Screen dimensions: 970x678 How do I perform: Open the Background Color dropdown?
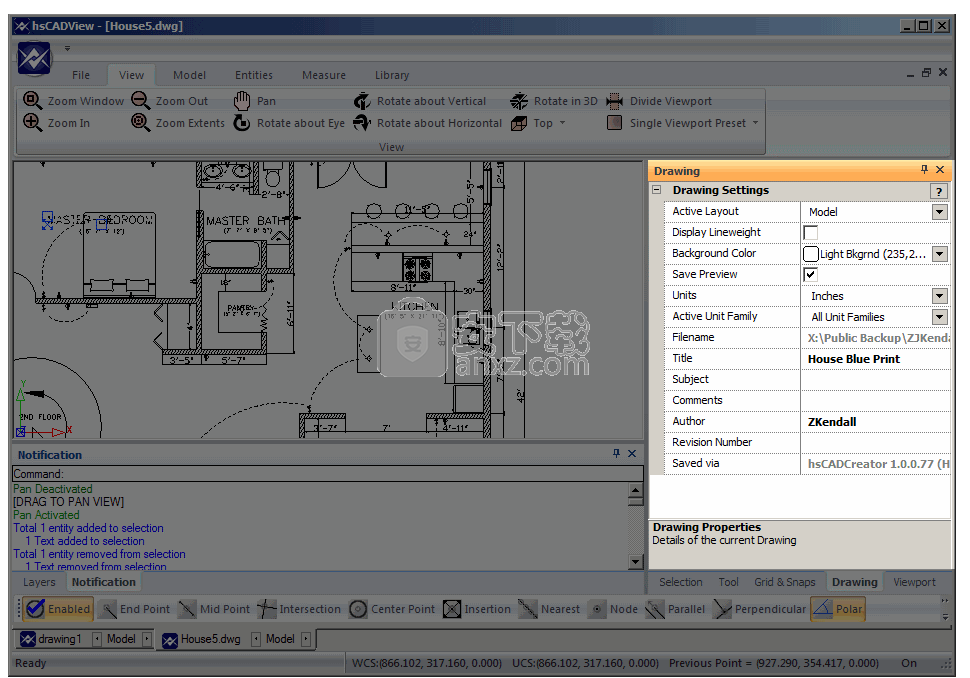tap(940, 254)
